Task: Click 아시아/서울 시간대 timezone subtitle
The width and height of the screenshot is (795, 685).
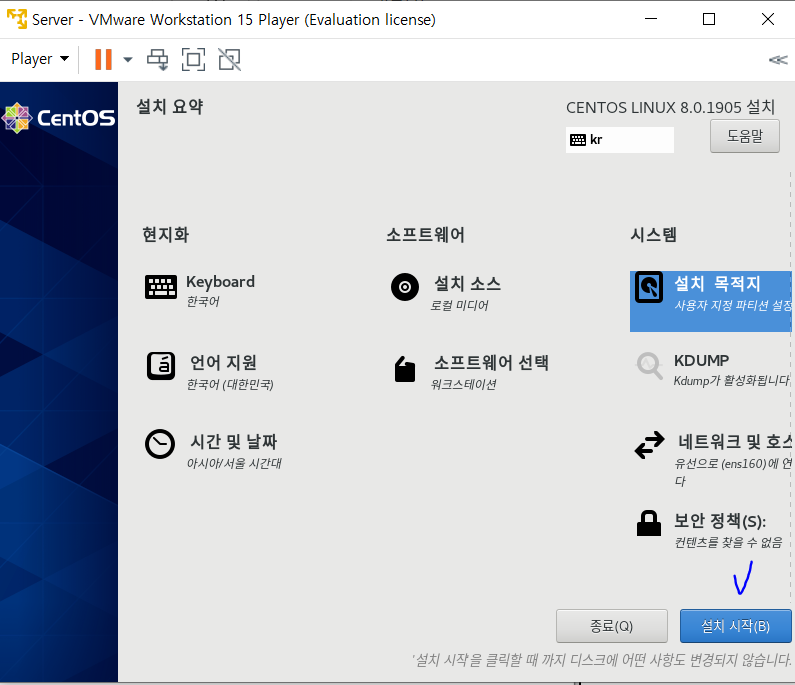Action: click(234, 463)
